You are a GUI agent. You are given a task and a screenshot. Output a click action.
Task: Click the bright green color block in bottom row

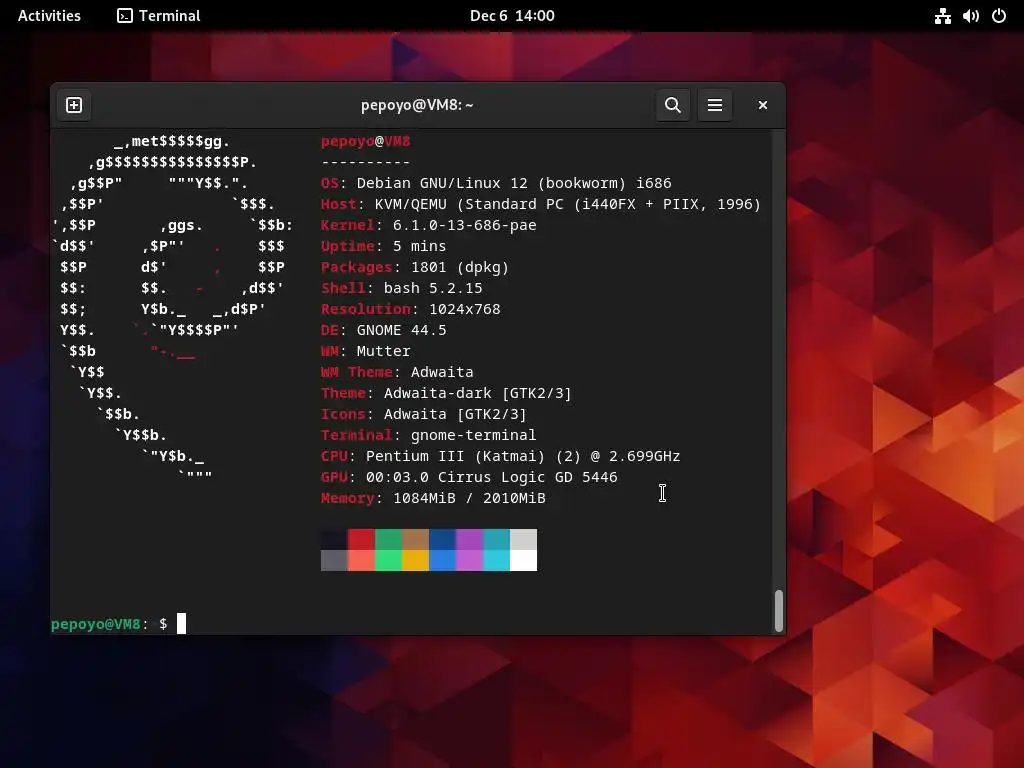click(389, 560)
